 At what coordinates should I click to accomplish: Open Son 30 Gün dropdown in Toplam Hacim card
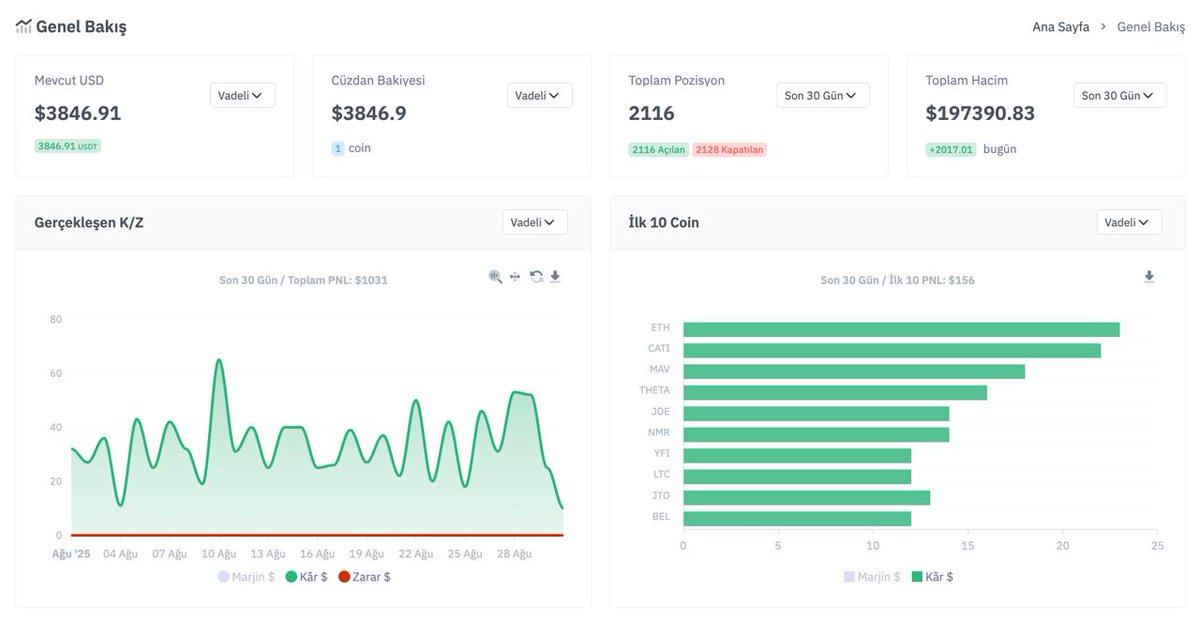[x=1120, y=95]
